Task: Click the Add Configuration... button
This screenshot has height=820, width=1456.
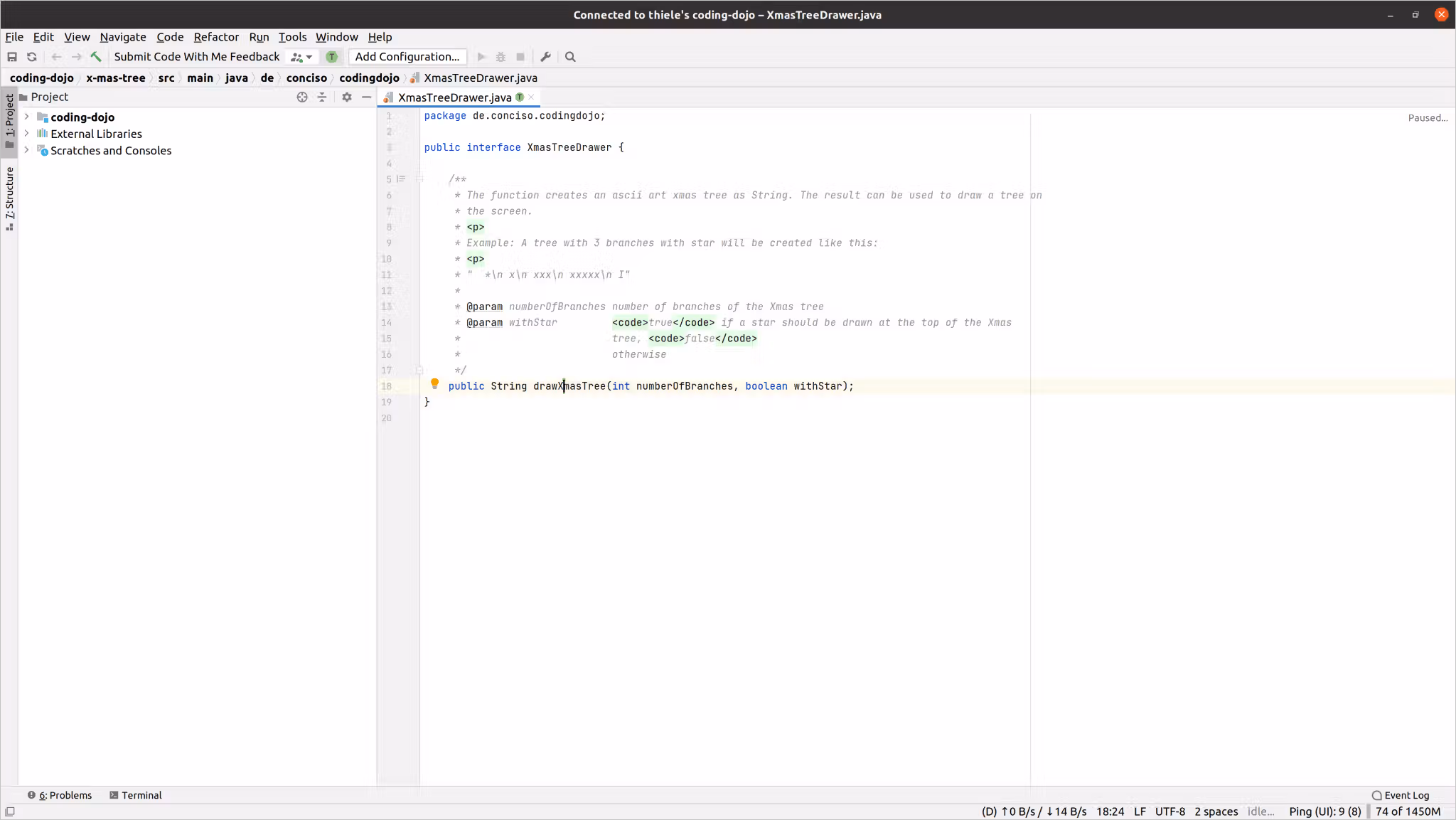Action: (x=407, y=57)
